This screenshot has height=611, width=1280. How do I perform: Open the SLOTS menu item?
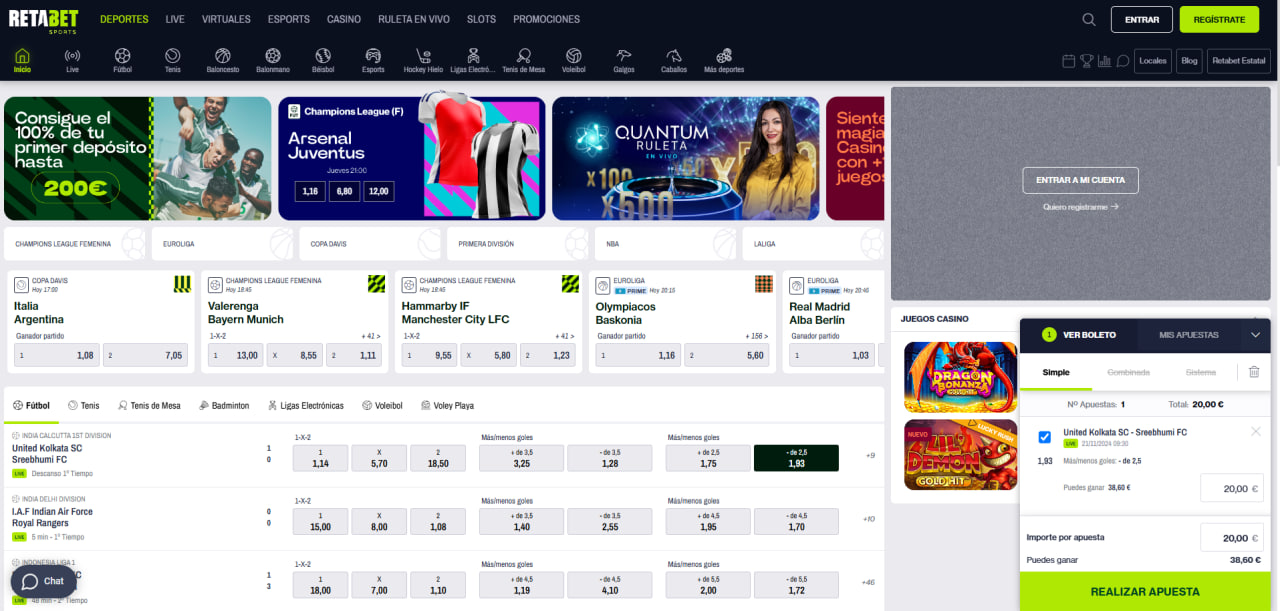click(481, 19)
